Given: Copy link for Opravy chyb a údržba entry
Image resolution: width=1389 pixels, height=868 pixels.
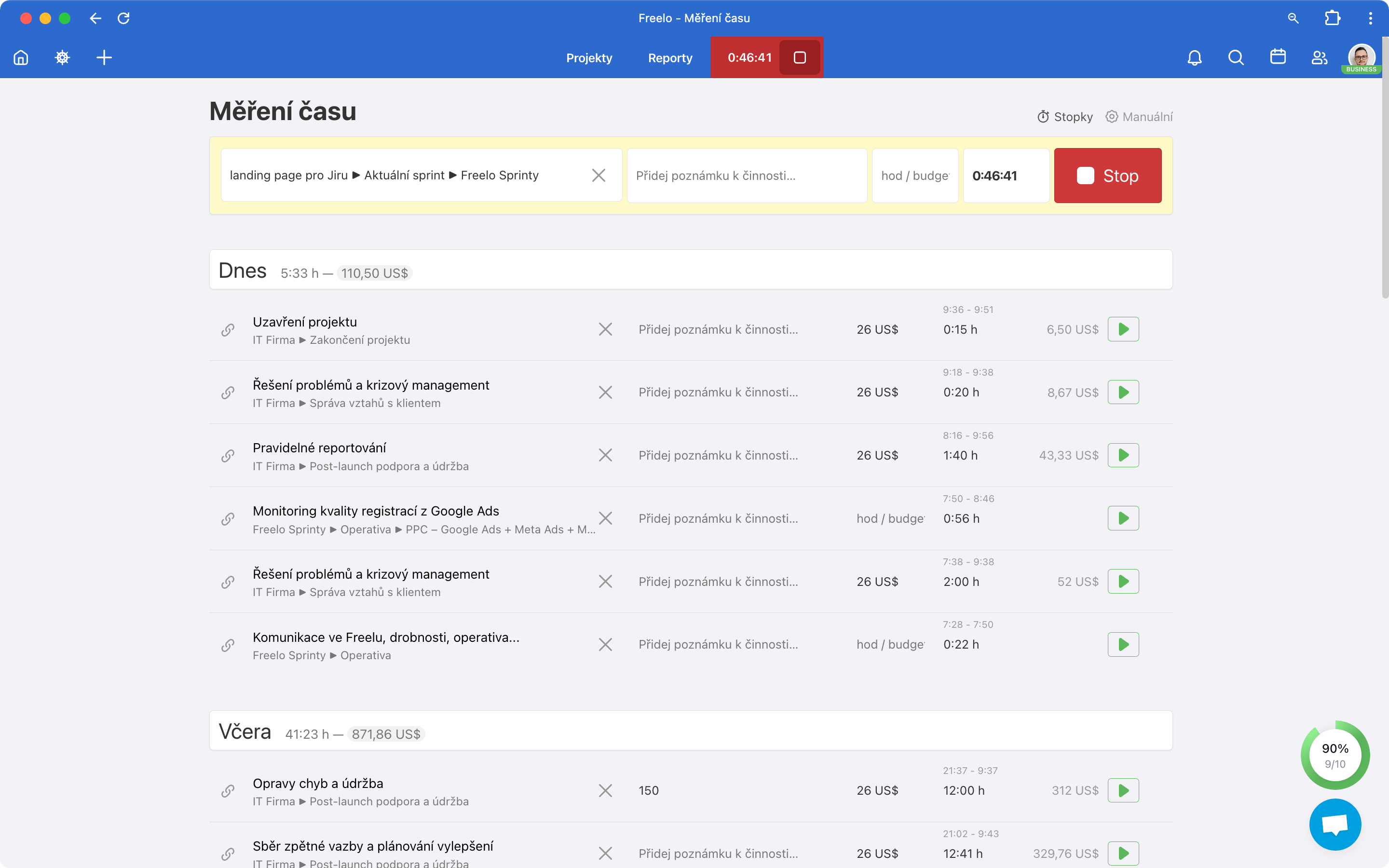Looking at the screenshot, I should (228, 791).
